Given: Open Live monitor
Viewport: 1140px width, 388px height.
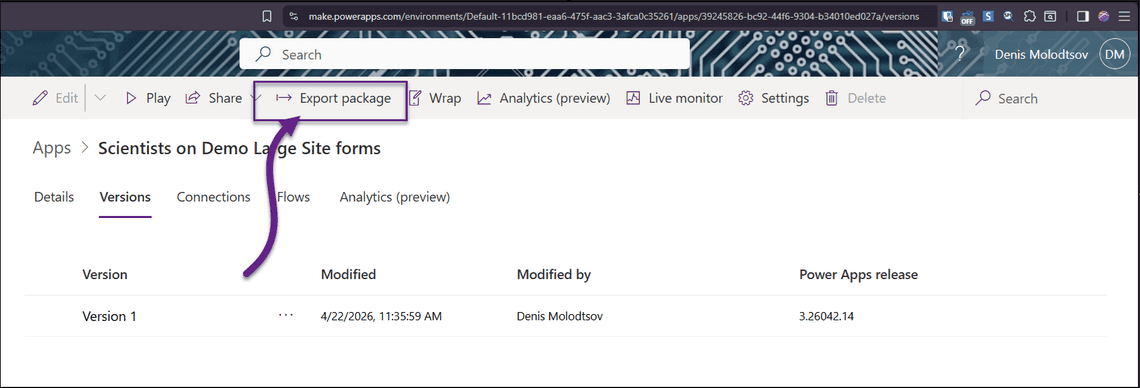Looking at the screenshot, I should point(675,98).
